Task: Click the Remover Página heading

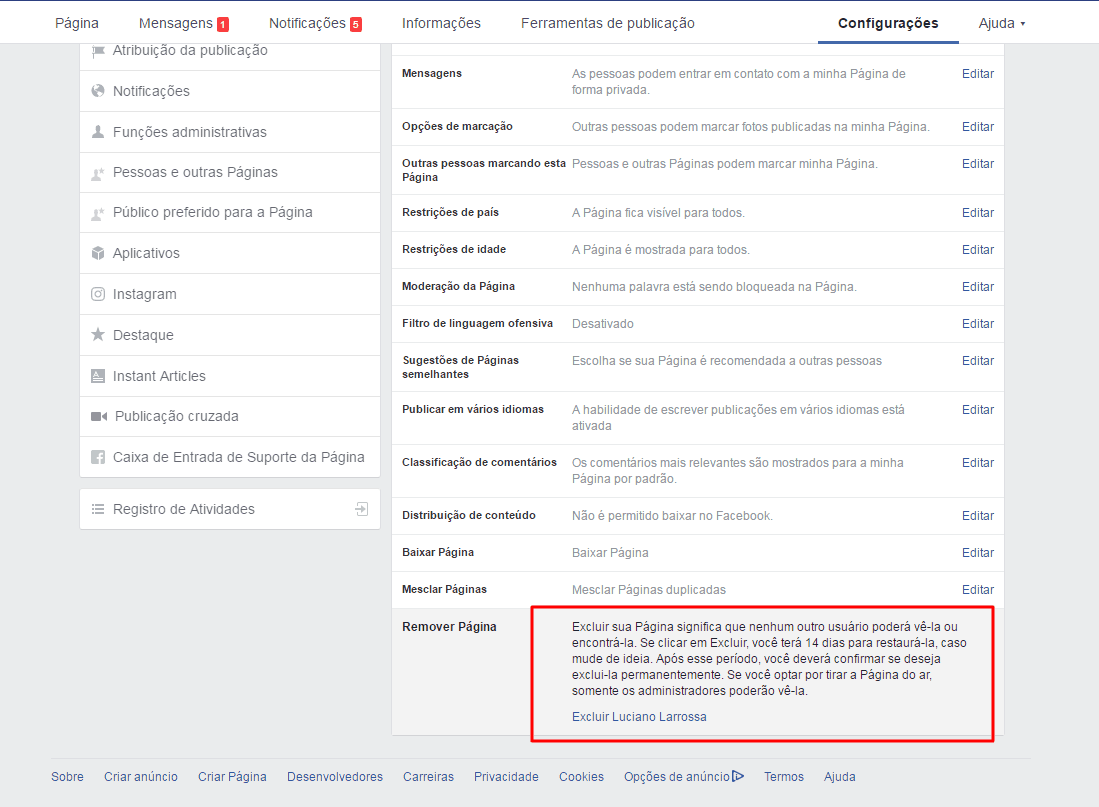Action: [x=449, y=627]
